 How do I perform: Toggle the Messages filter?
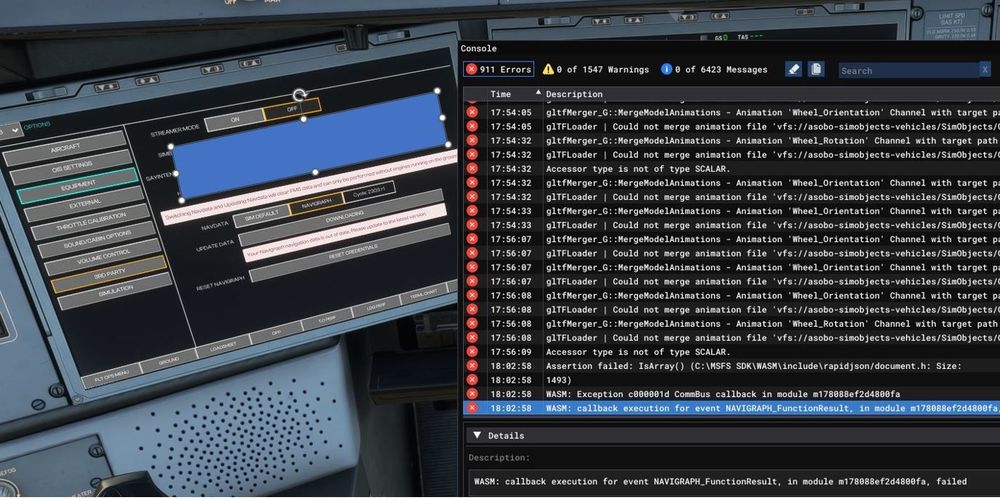point(714,70)
